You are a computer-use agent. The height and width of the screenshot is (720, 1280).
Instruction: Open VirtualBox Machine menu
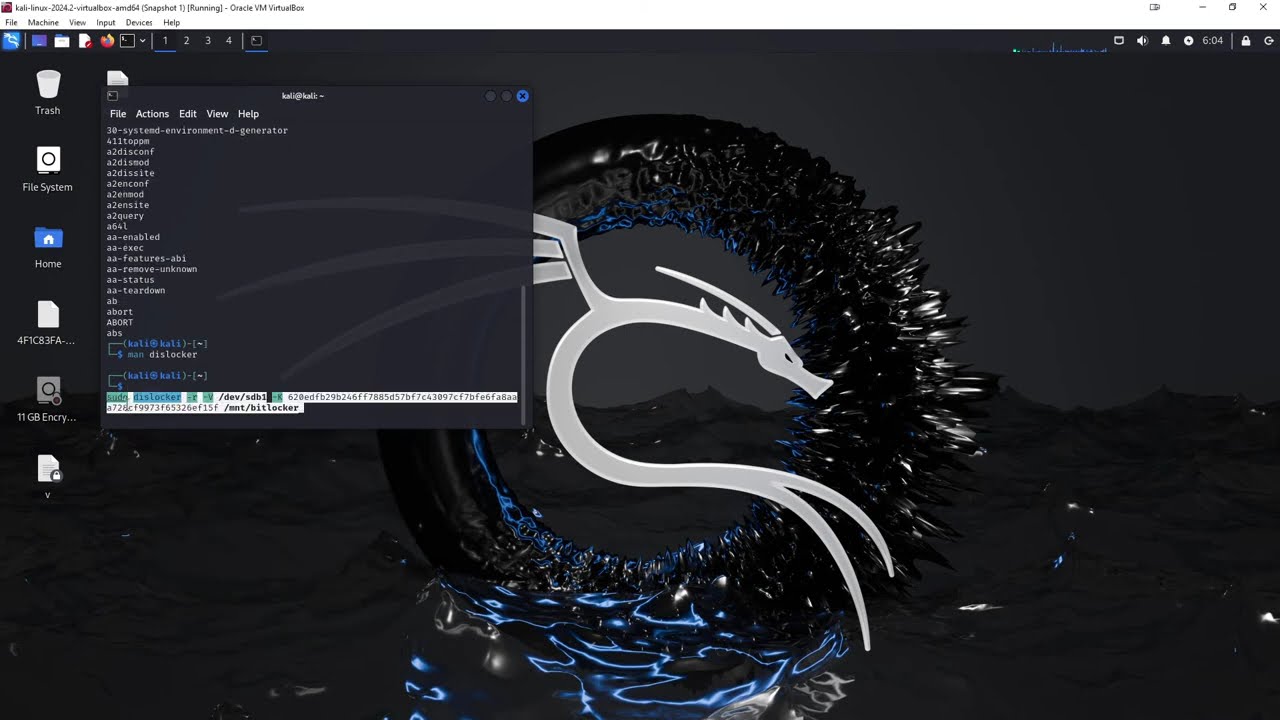pyautogui.click(x=43, y=22)
